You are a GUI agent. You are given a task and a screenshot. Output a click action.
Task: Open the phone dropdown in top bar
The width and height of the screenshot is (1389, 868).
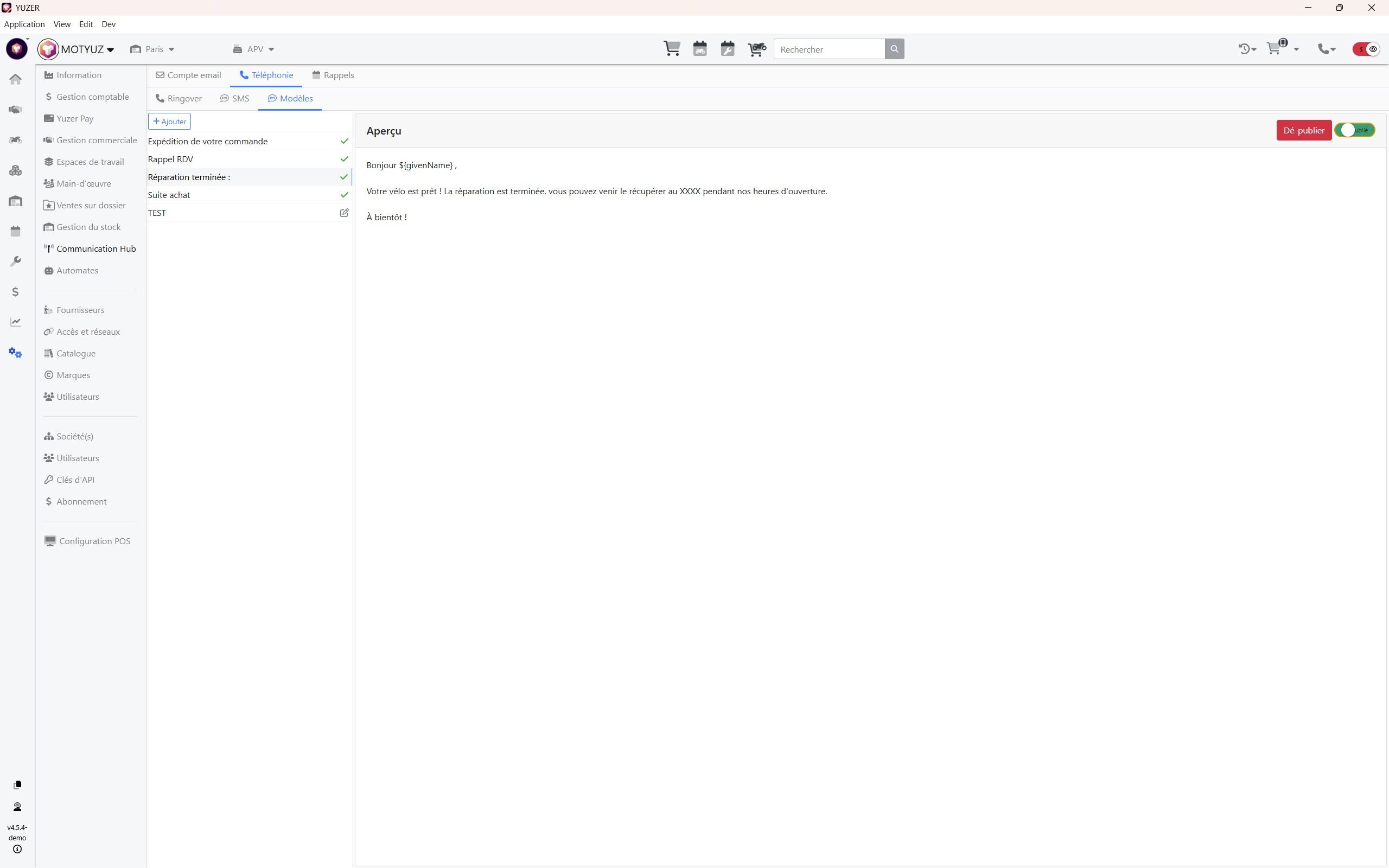point(1327,49)
